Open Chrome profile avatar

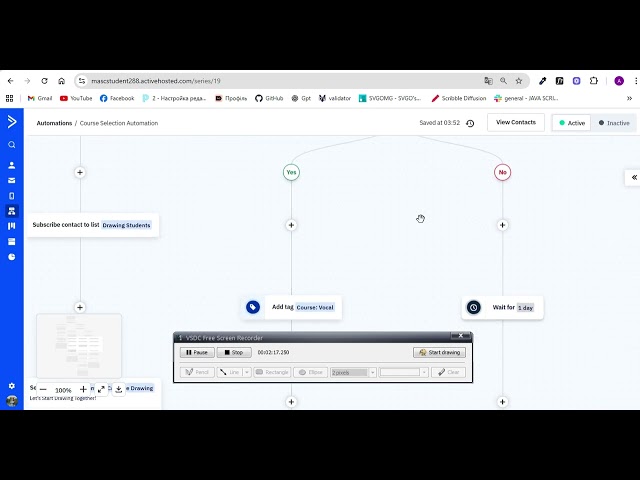tap(619, 81)
